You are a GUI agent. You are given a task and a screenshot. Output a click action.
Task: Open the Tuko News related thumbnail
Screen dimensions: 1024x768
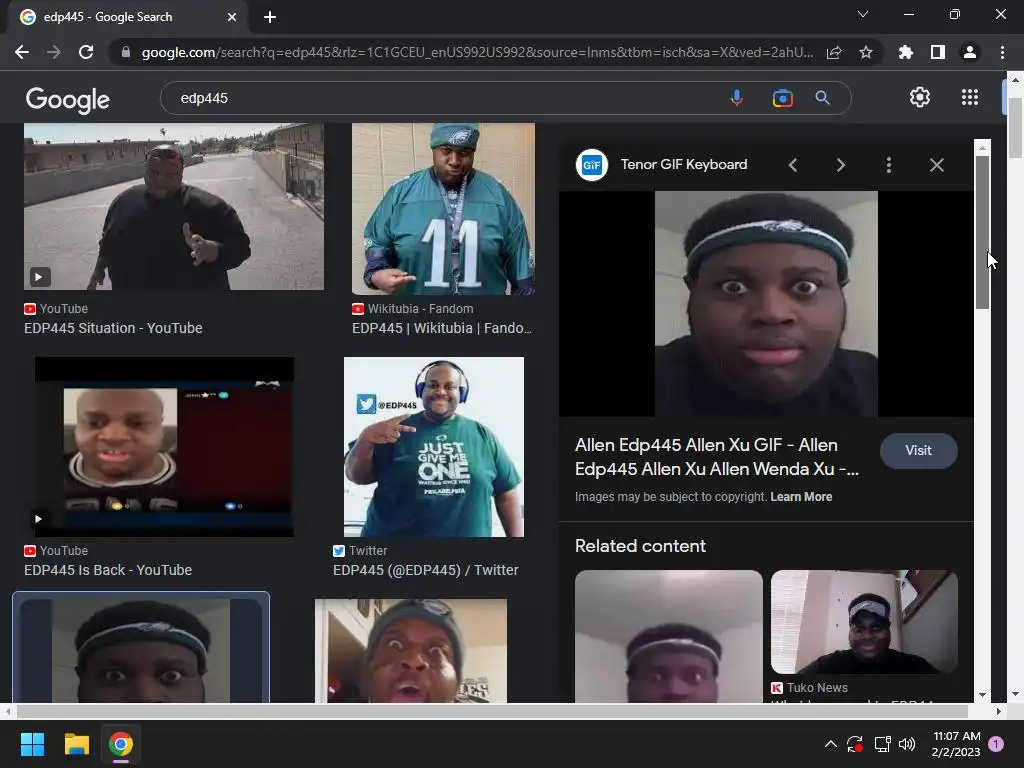point(864,622)
